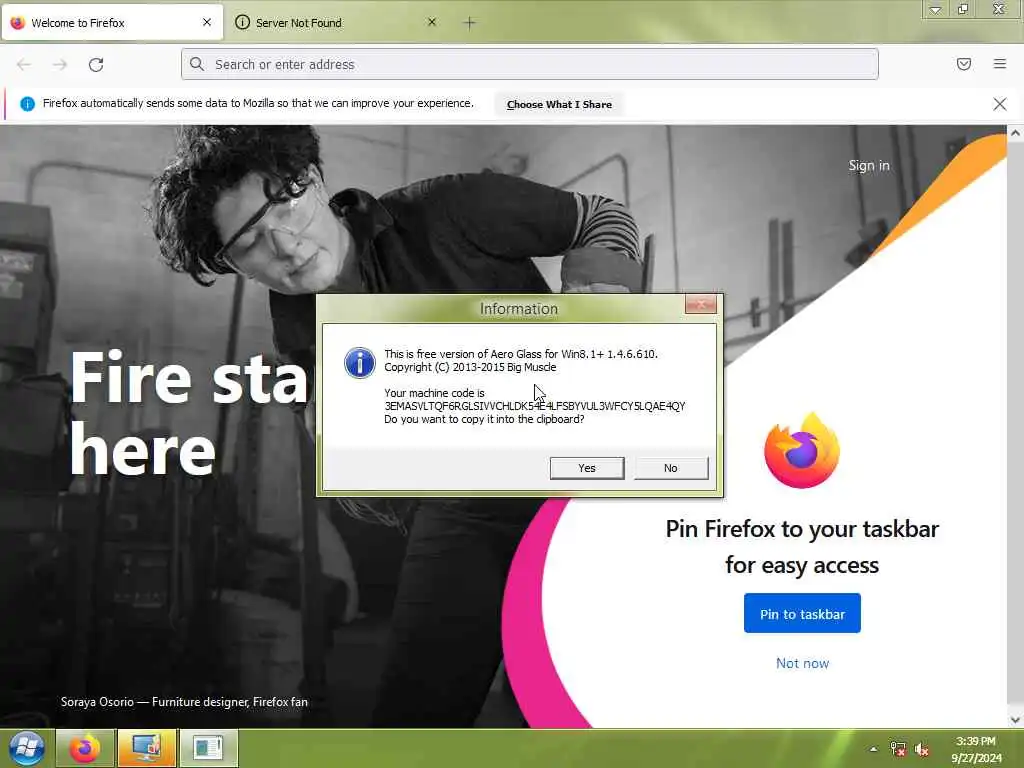Open the taskbar clock and date

pyautogui.click(x=976, y=750)
